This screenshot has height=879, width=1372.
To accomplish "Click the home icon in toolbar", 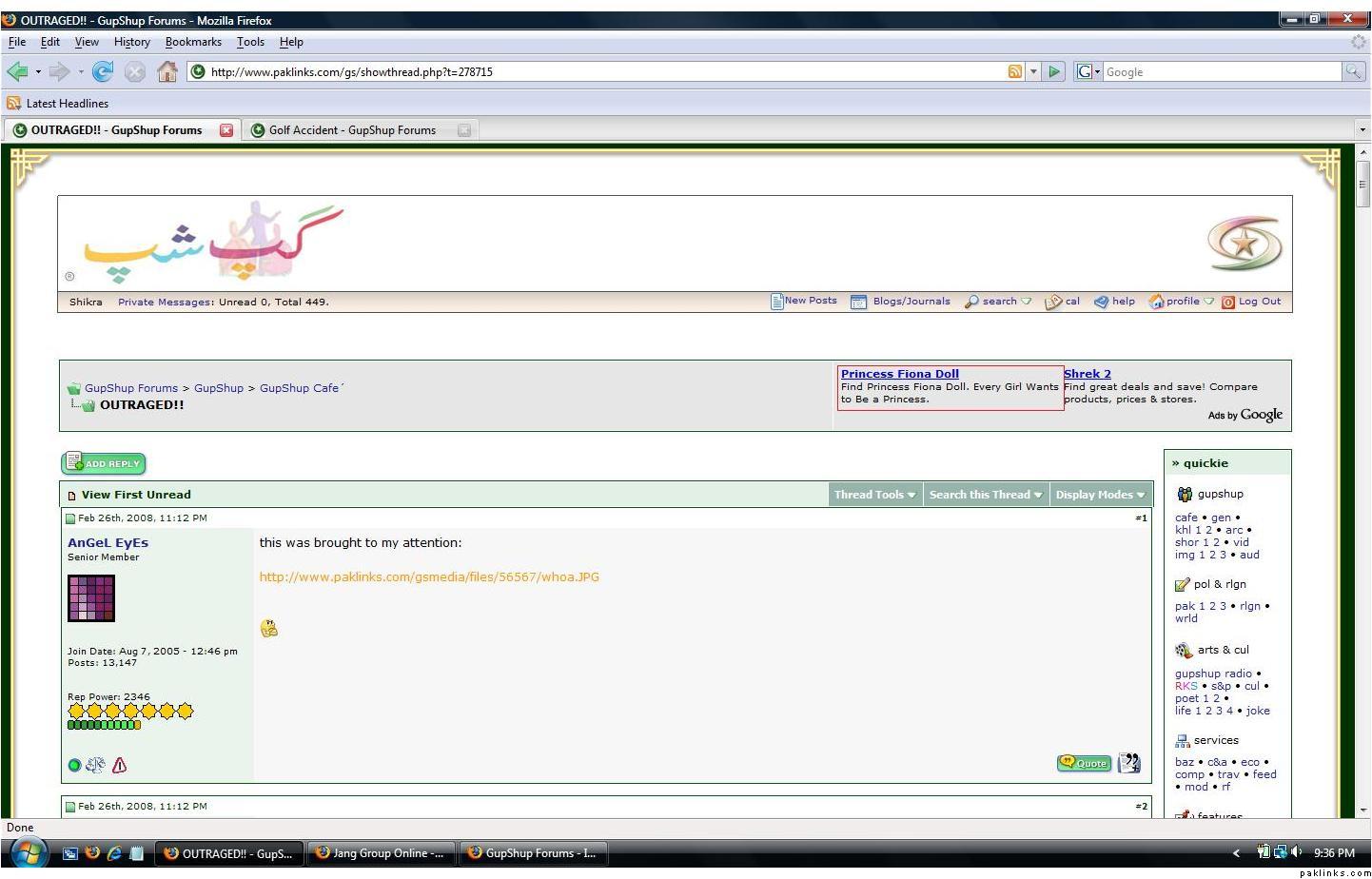I will (167, 71).
